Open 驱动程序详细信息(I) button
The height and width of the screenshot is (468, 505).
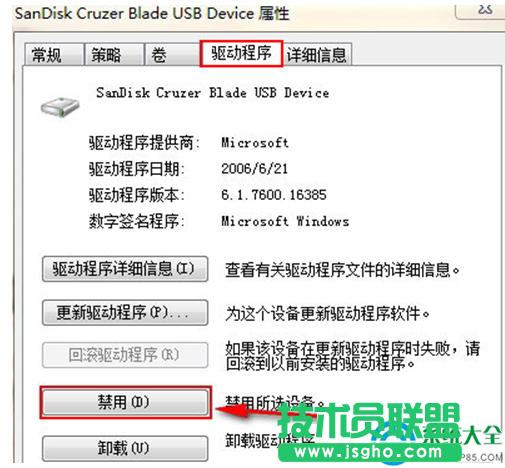(x=125, y=269)
